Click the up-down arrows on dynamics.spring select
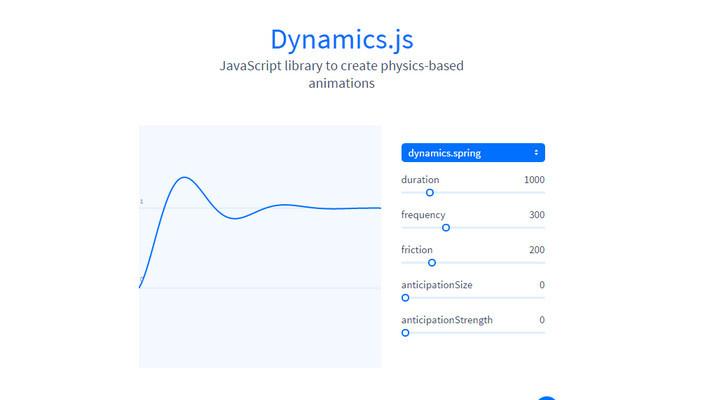This screenshot has height=400, width=726. coord(536,152)
